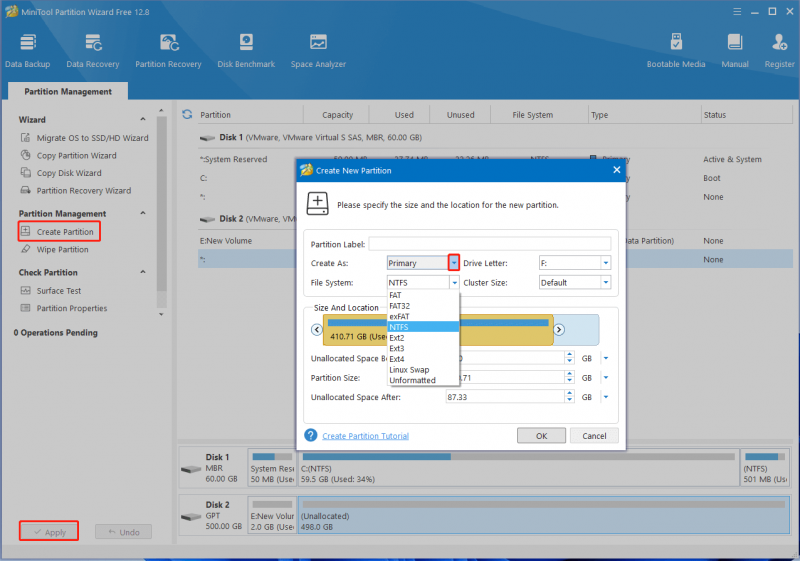This screenshot has height=561, width=800.
Task: Choose exFAT in file system list
Action: 423,316
